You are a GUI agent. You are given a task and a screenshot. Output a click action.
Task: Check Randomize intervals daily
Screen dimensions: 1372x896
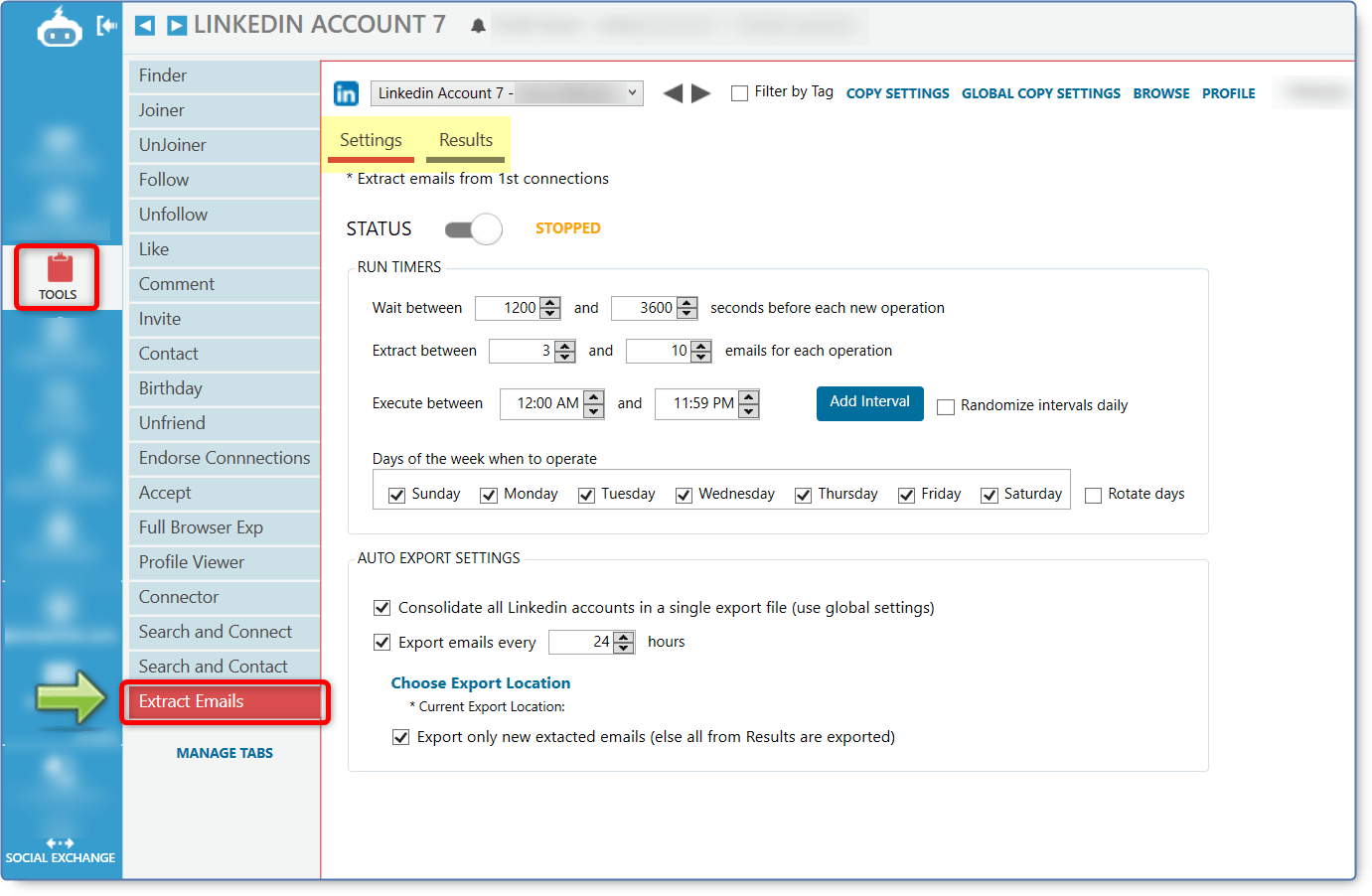(x=946, y=406)
